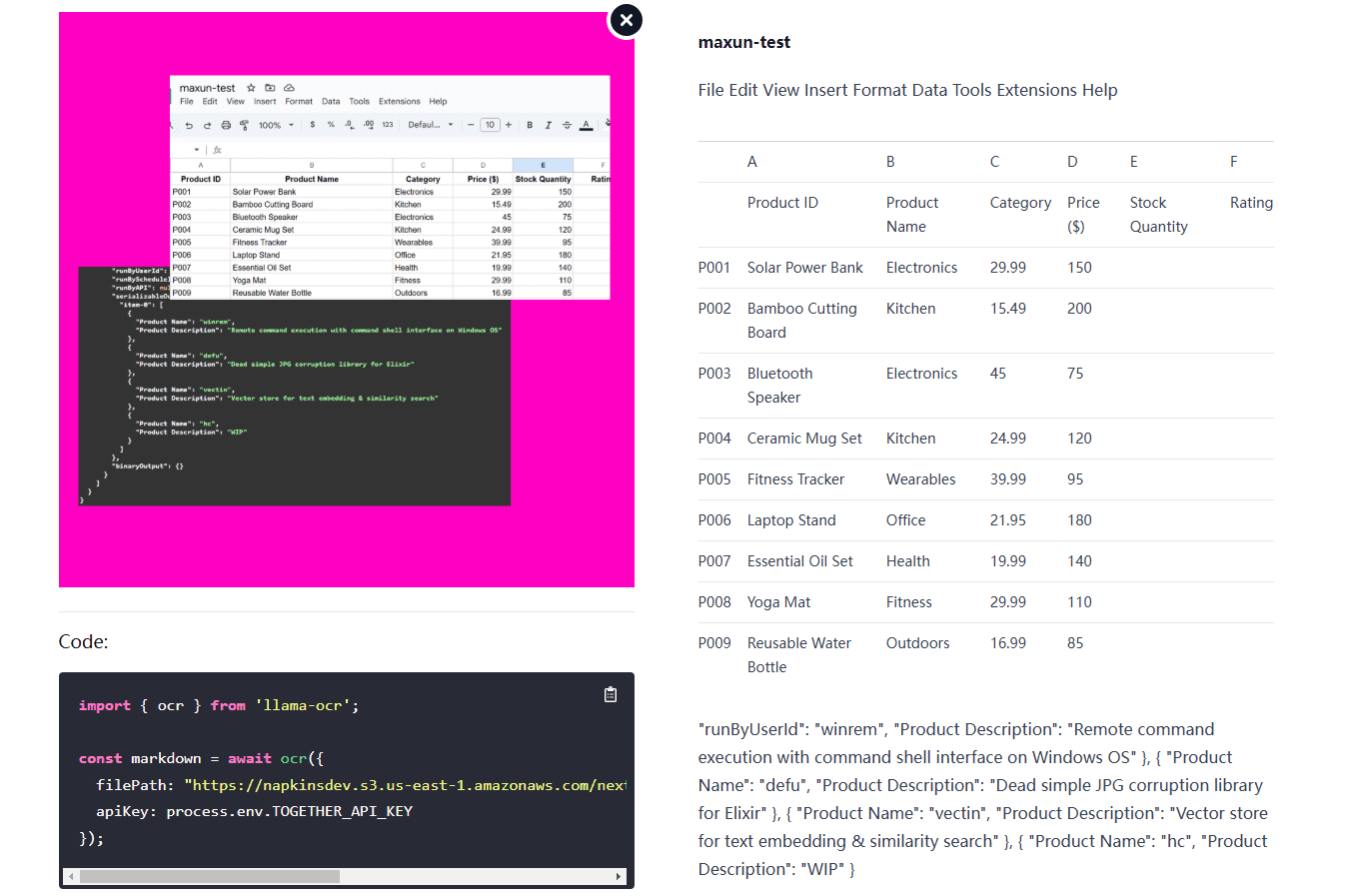Image resolution: width=1348 pixels, height=896 pixels.
Task: Click the 'Office' category cell
Action: [906, 520]
